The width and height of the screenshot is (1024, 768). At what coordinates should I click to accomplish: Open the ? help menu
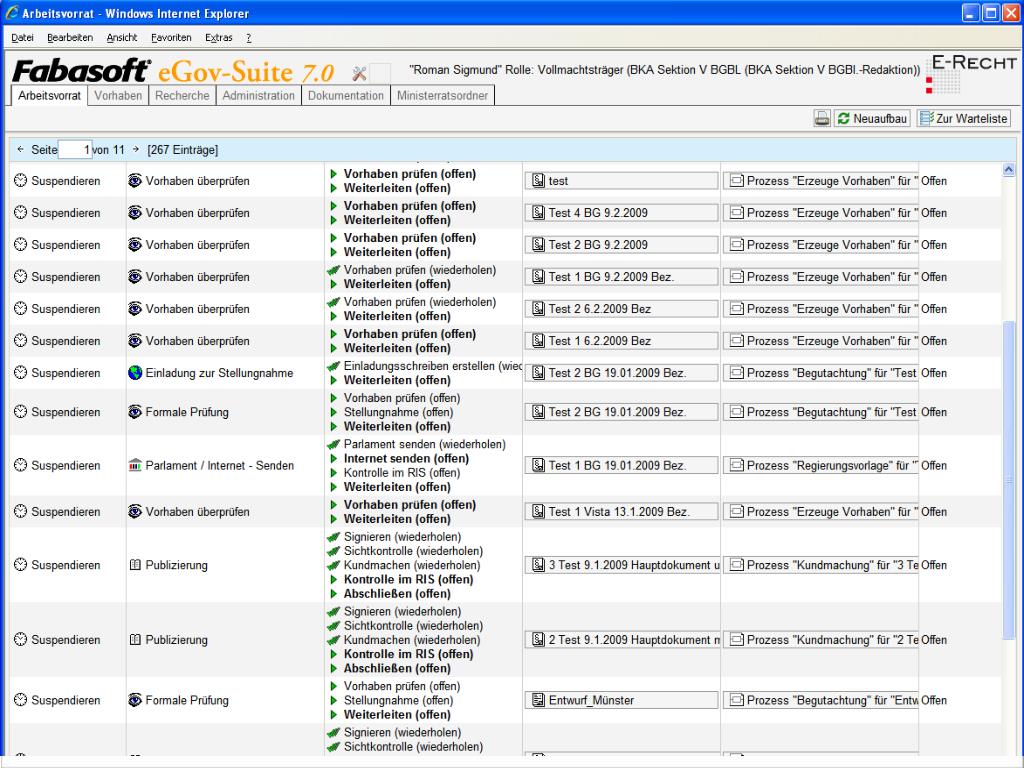[x=249, y=38]
